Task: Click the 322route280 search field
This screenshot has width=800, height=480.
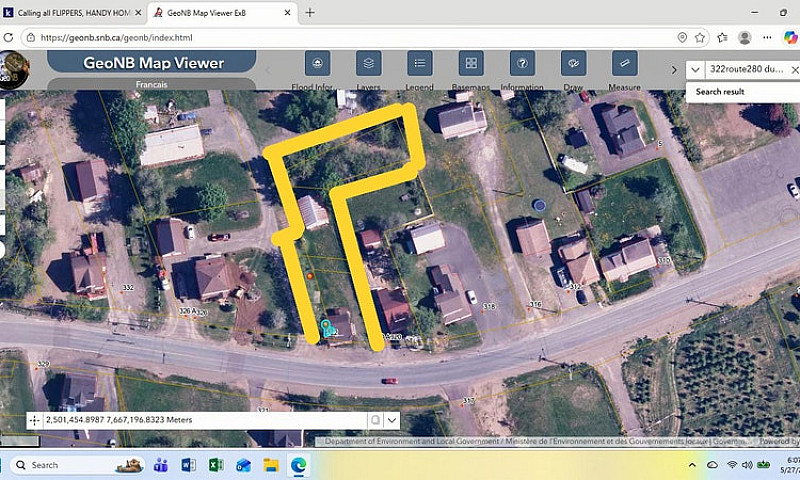Action: pos(747,69)
